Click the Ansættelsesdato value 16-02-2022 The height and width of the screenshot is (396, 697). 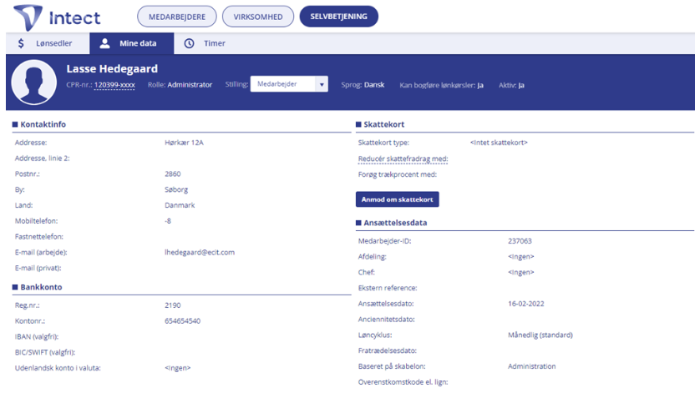tap(526, 304)
